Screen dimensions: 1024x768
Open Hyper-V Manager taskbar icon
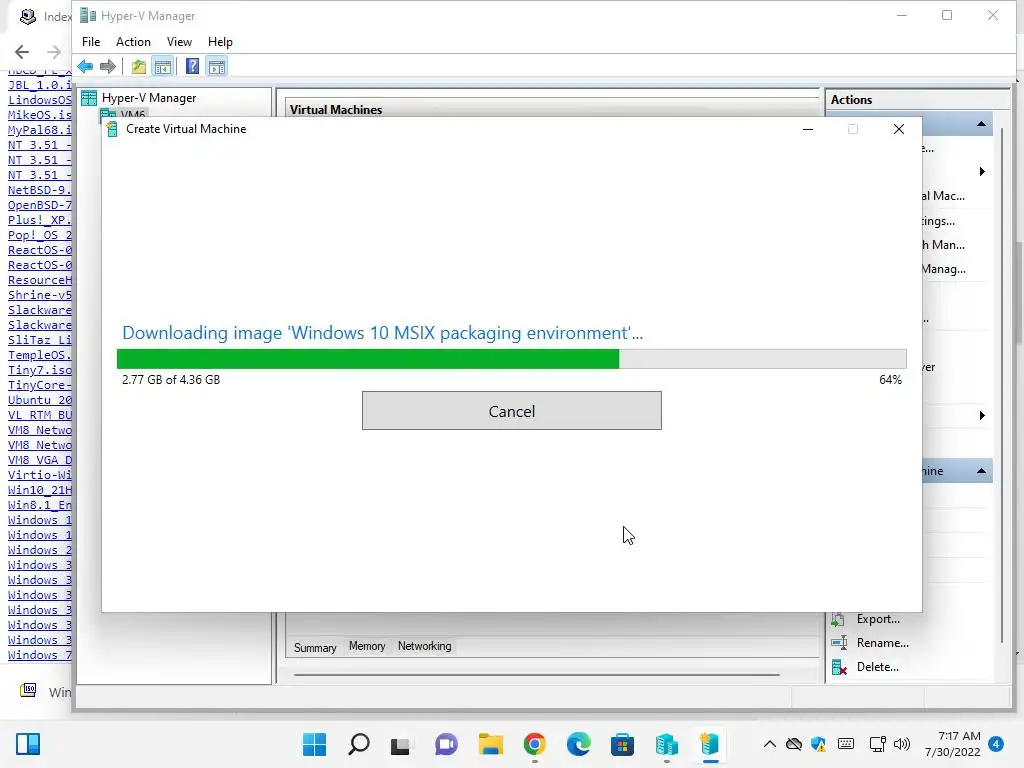[666, 744]
